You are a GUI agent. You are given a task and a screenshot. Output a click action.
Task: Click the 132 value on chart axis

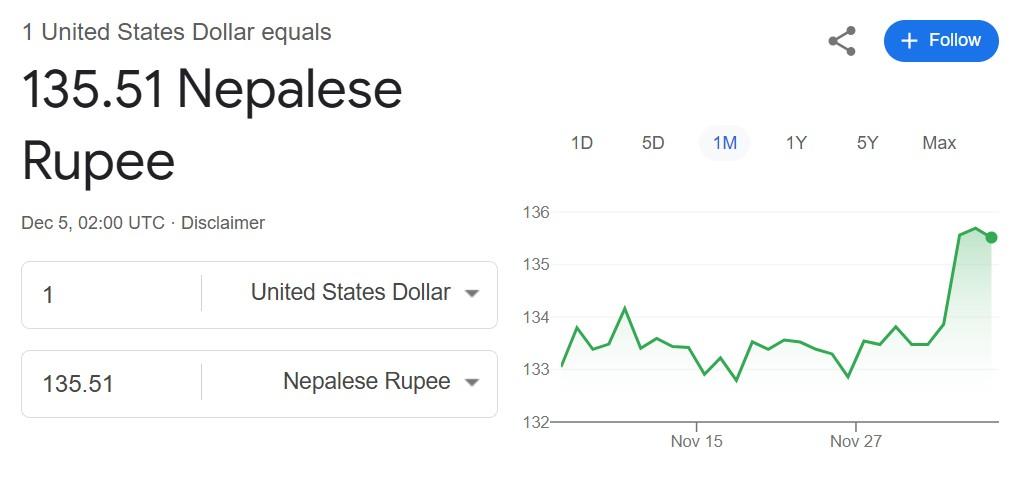pyautogui.click(x=537, y=422)
